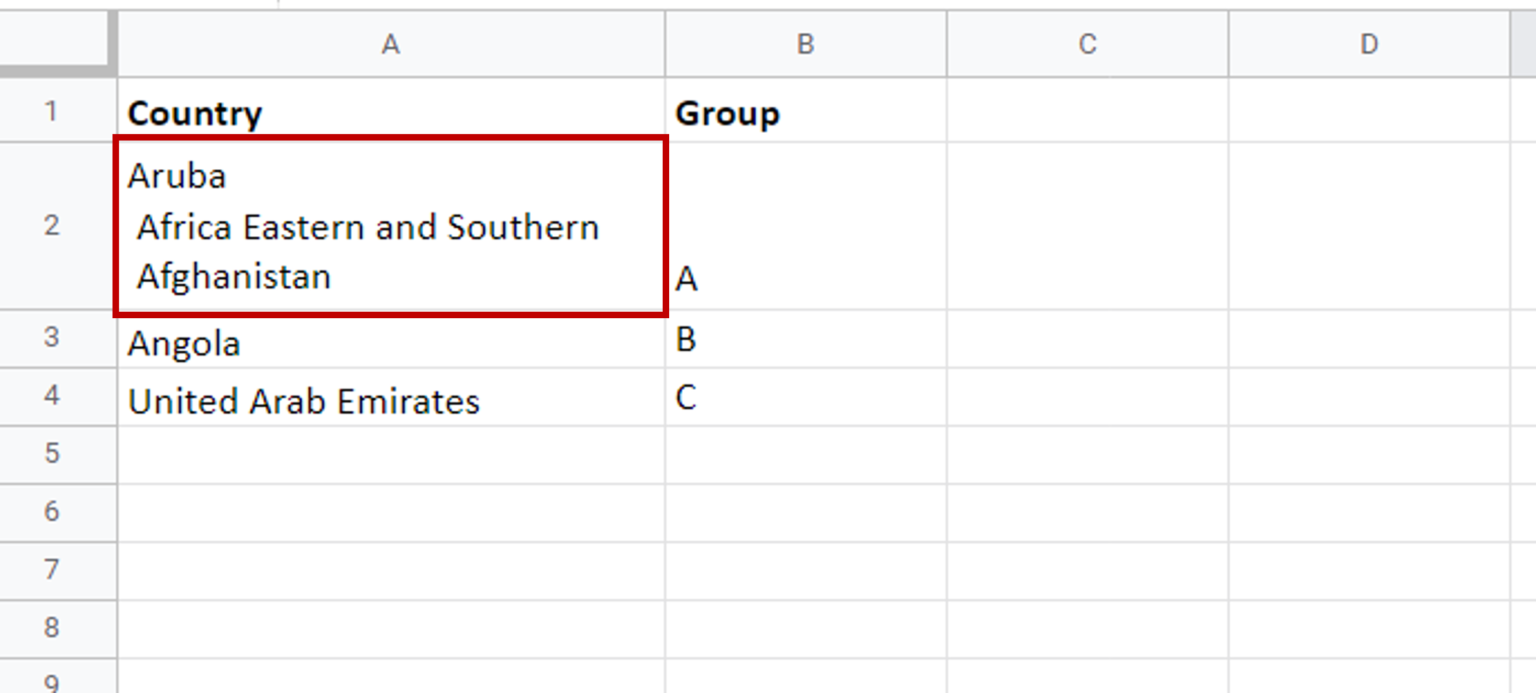The height and width of the screenshot is (693, 1536).
Task: Select cell B2 containing letter A
Action: (806, 226)
